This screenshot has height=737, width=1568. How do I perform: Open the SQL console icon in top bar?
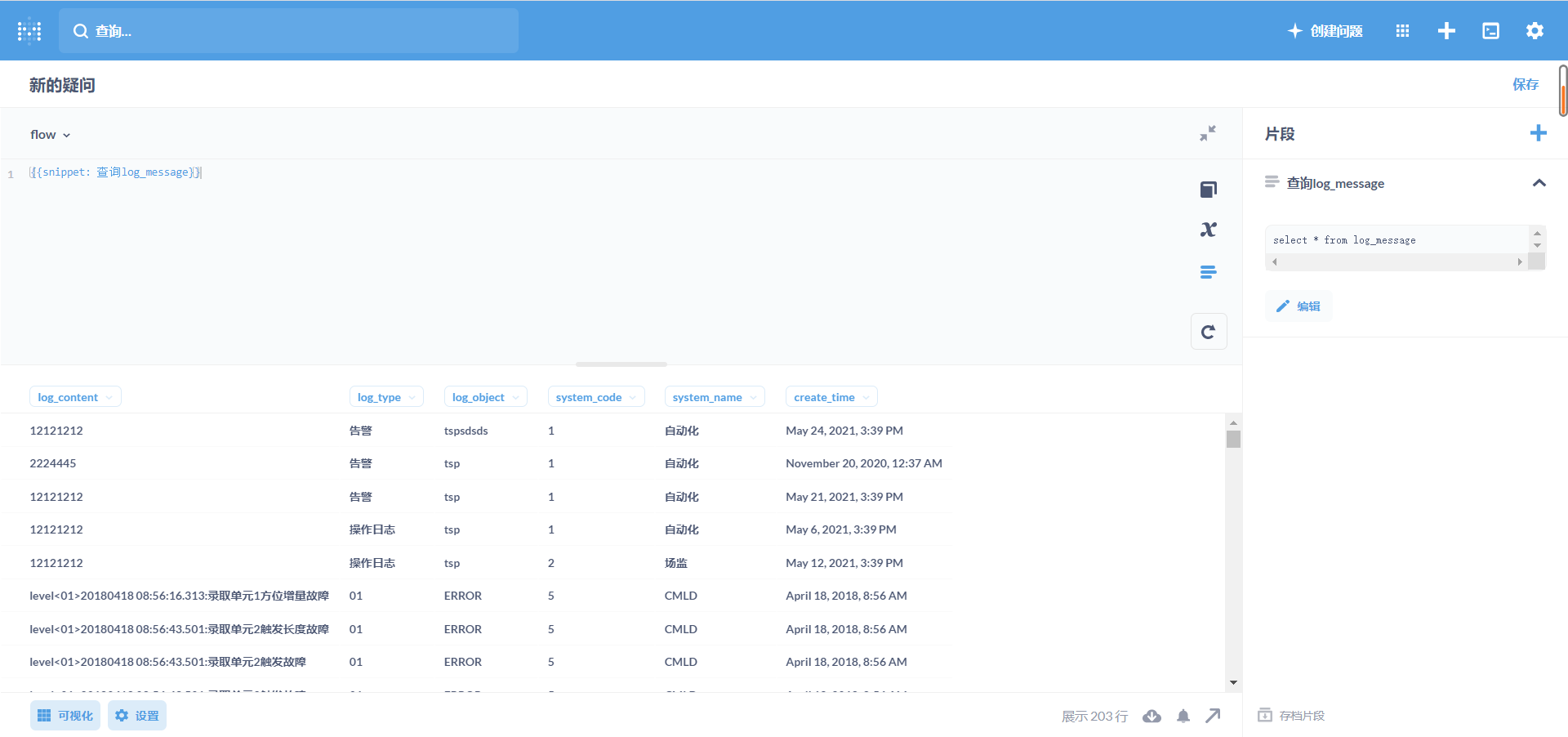click(x=1490, y=31)
